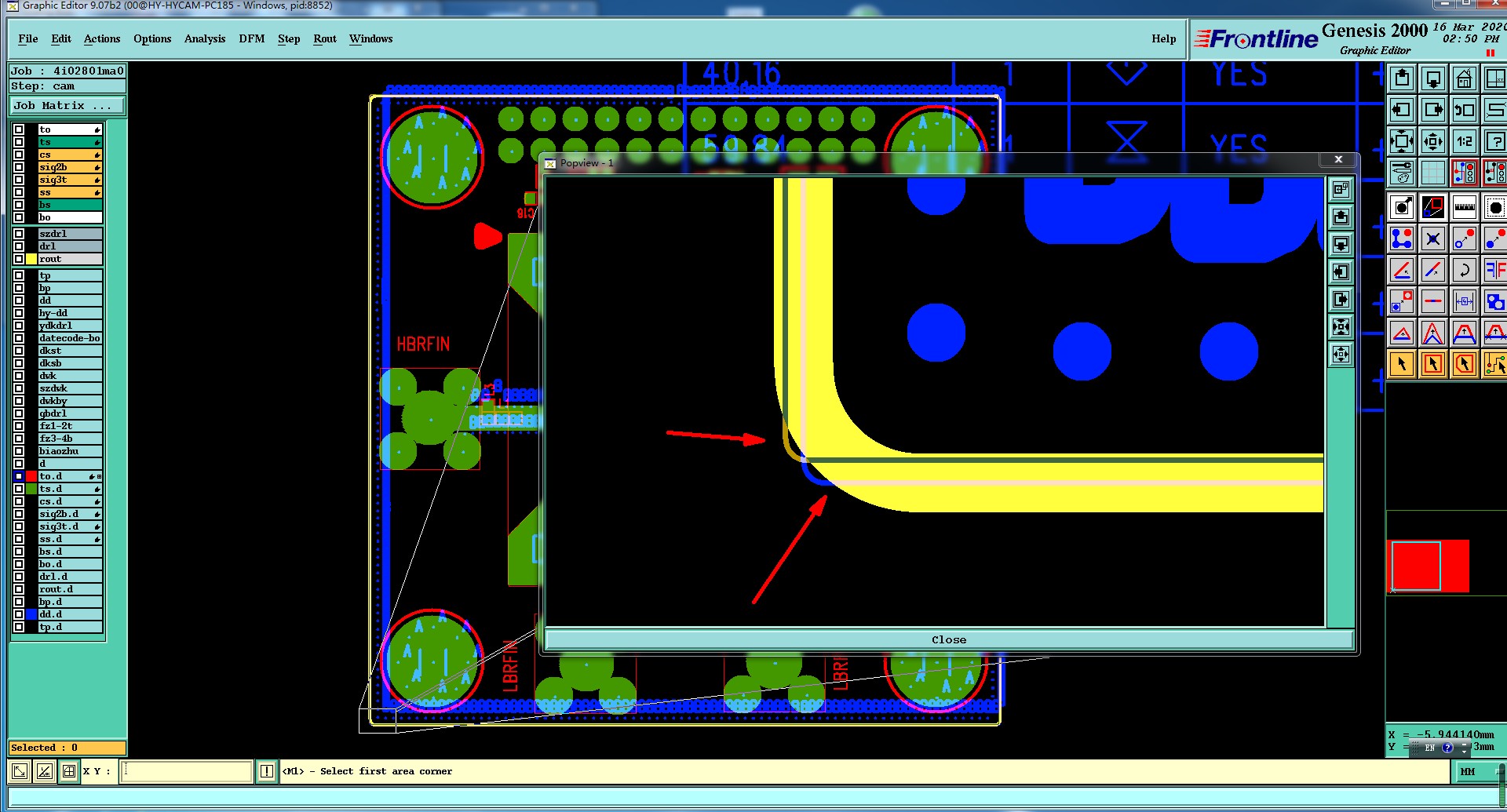The width and height of the screenshot is (1507, 812).
Task: Open the Options dropdown menu
Action: click(152, 38)
